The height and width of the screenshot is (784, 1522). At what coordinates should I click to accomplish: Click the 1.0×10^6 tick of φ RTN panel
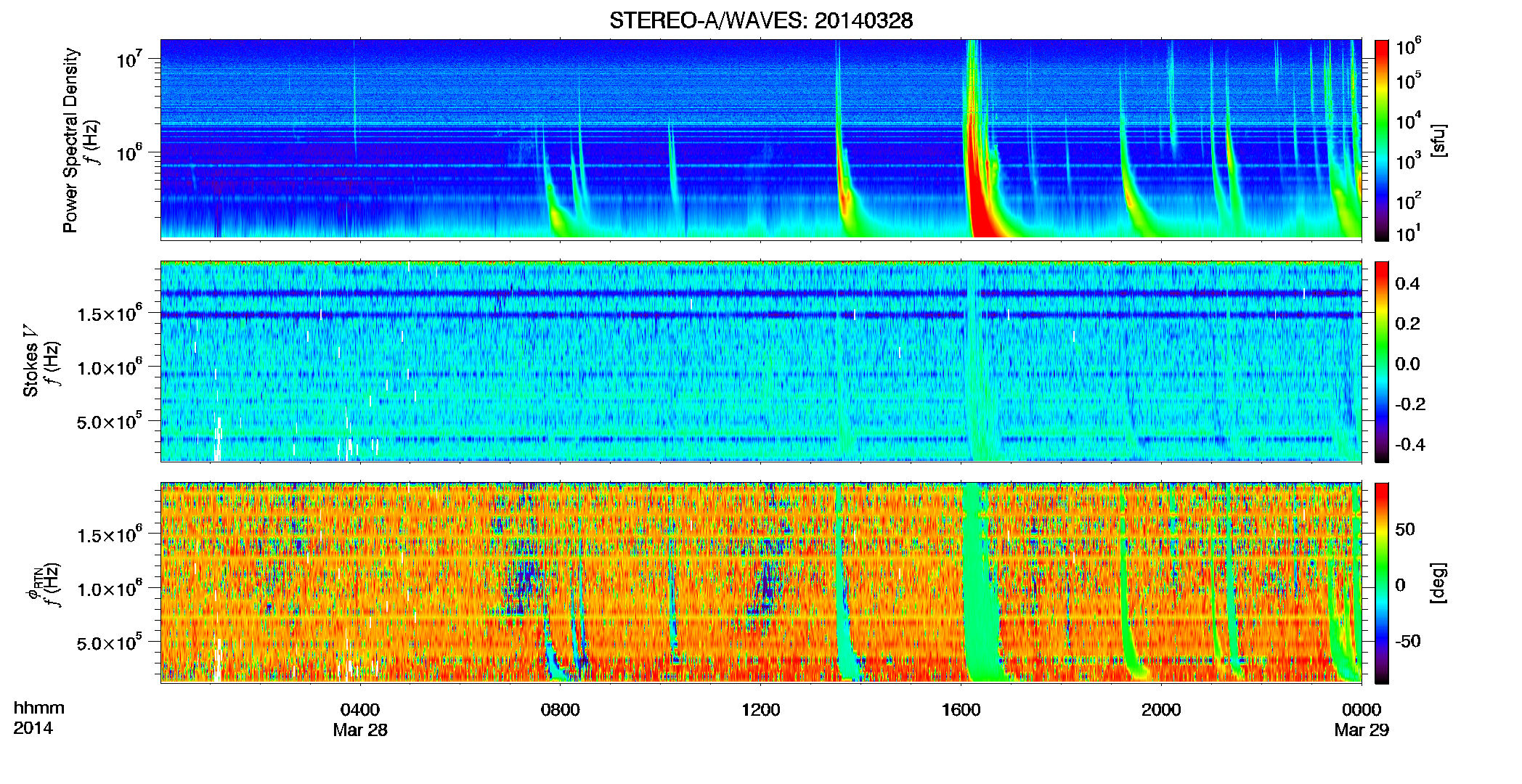(x=110, y=588)
